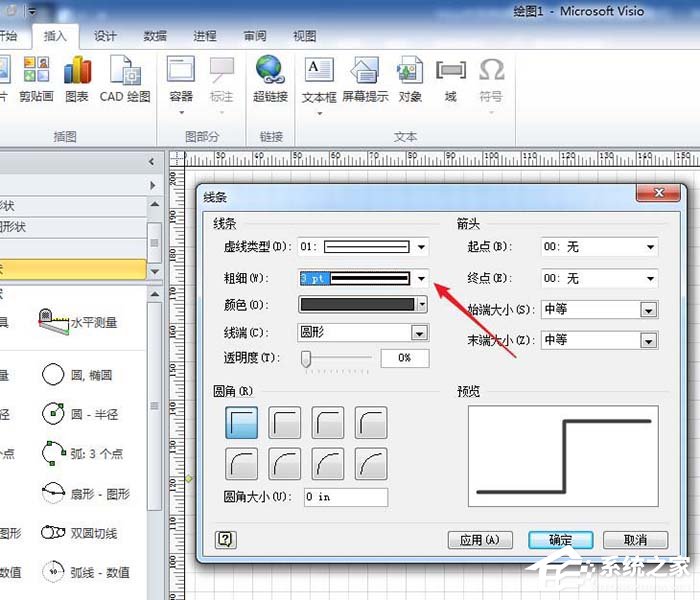The image size is (700, 600).
Task: Confirm with the OK (确定) button
Action: tap(561, 540)
